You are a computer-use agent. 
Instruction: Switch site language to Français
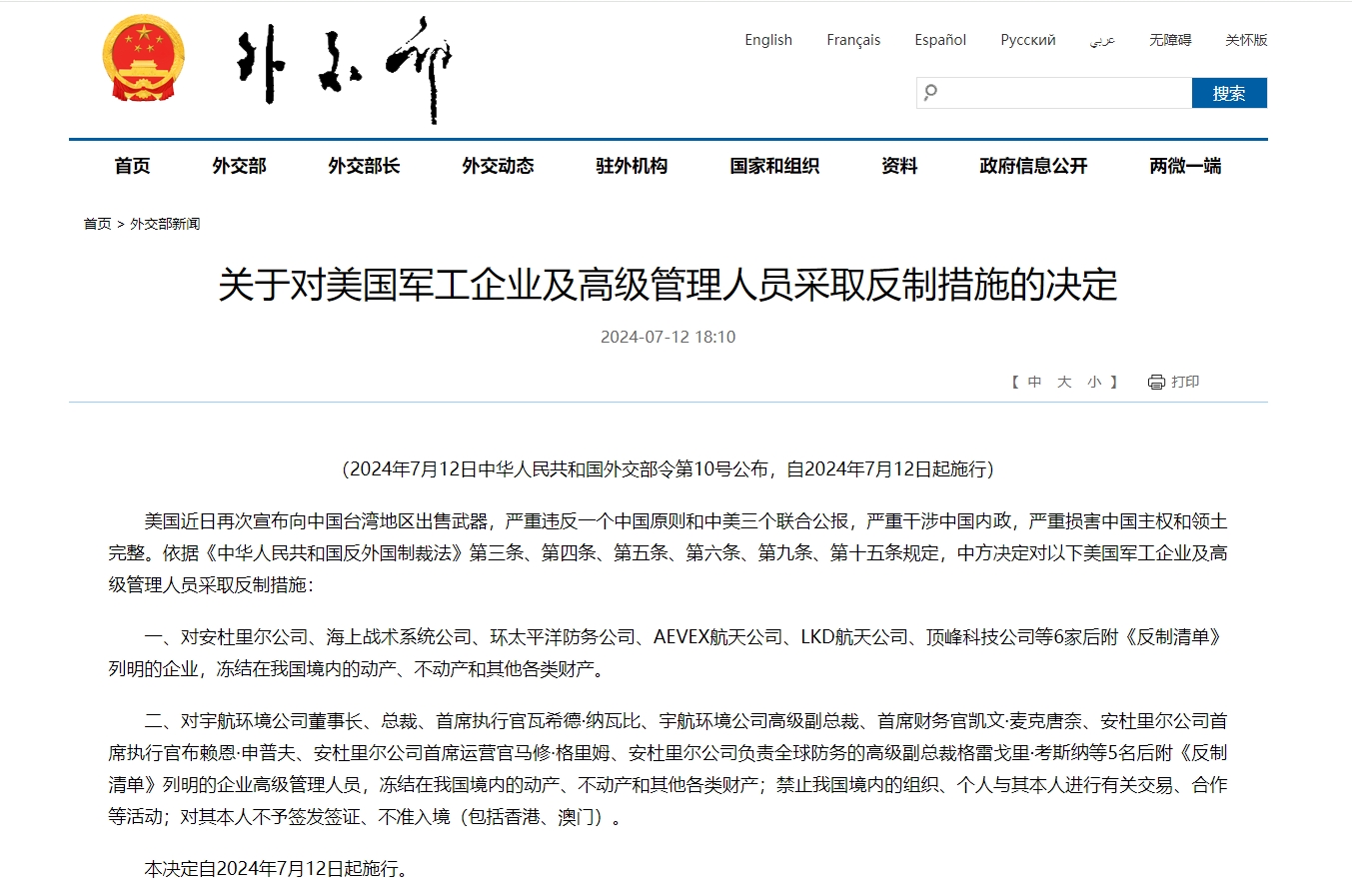click(852, 40)
